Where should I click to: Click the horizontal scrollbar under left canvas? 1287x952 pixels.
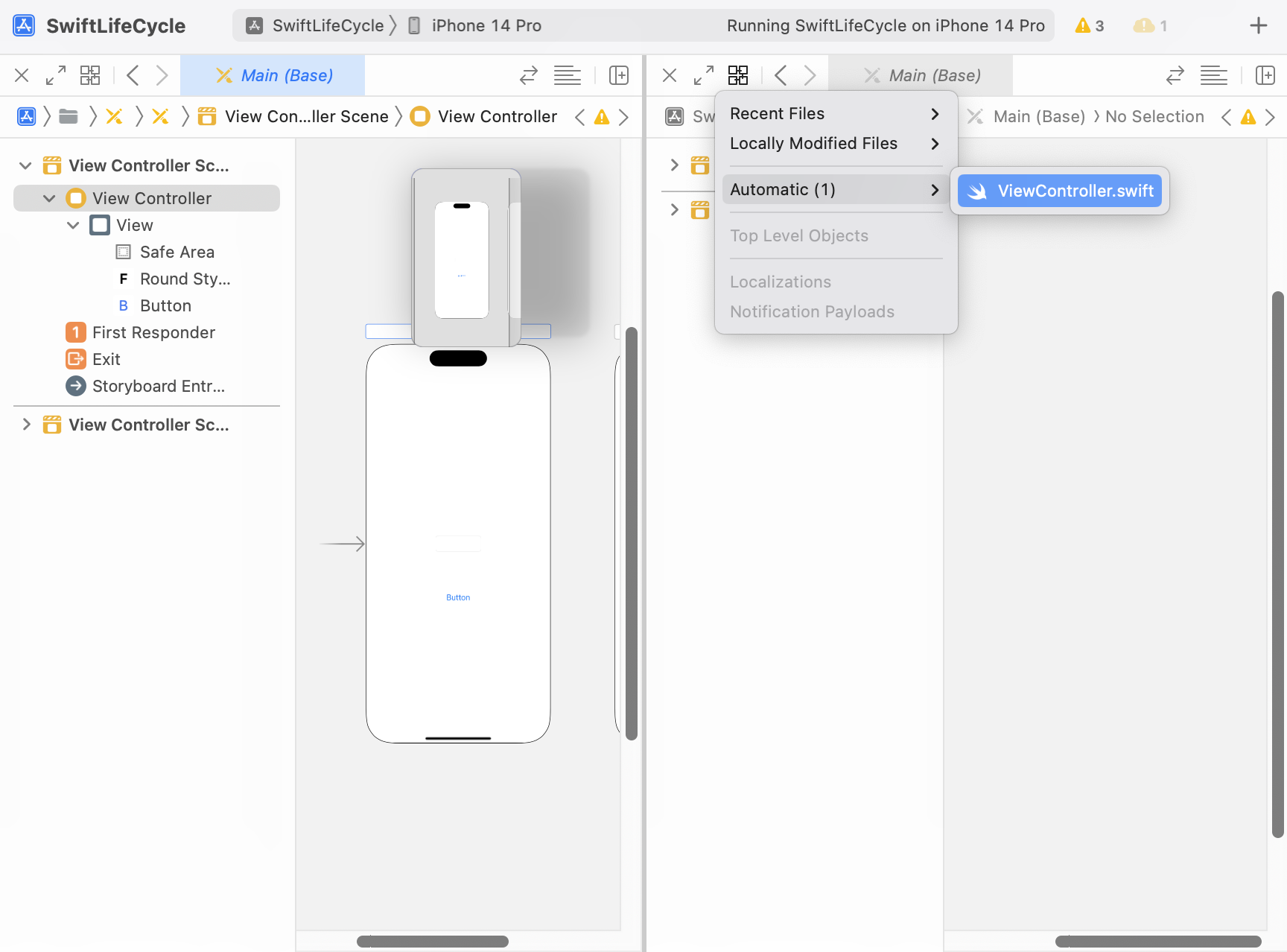pyautogui.click(x=433, y=942)
